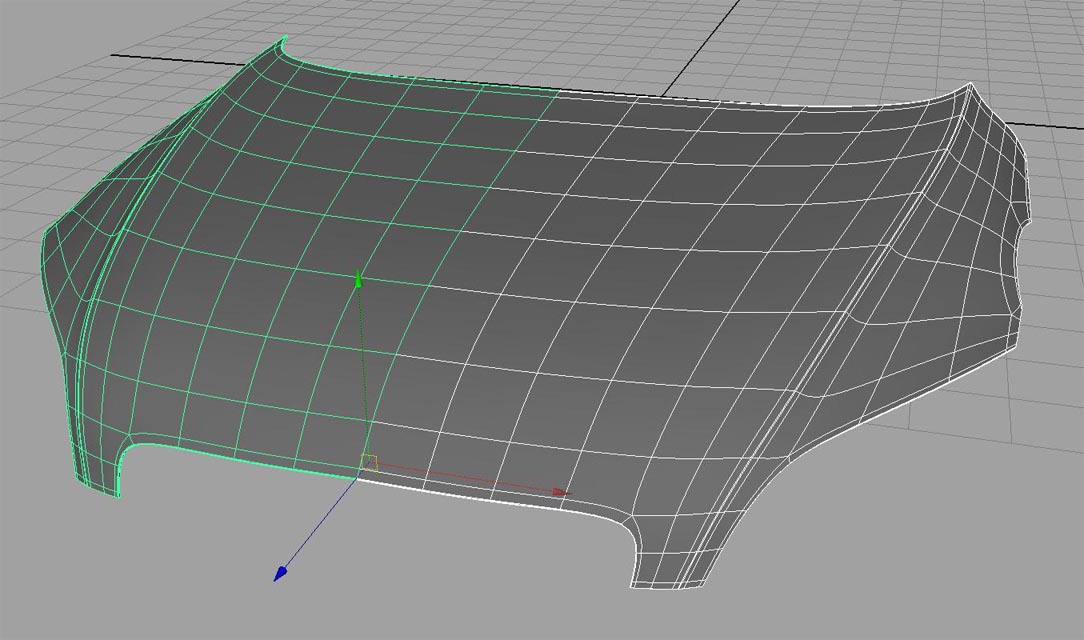Click the blue Z-axis arrow handle
Screen dimensions: 1084x640
coord(281,574)
